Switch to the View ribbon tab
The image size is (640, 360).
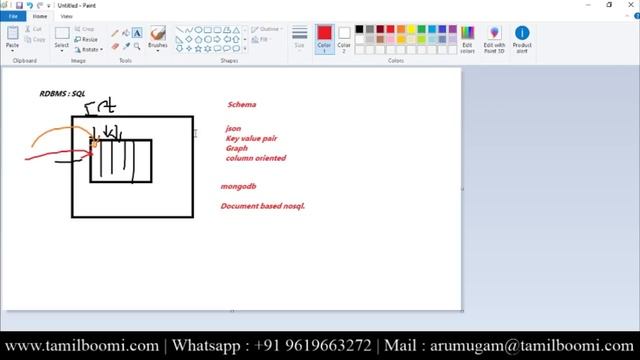tap(66, 16)
